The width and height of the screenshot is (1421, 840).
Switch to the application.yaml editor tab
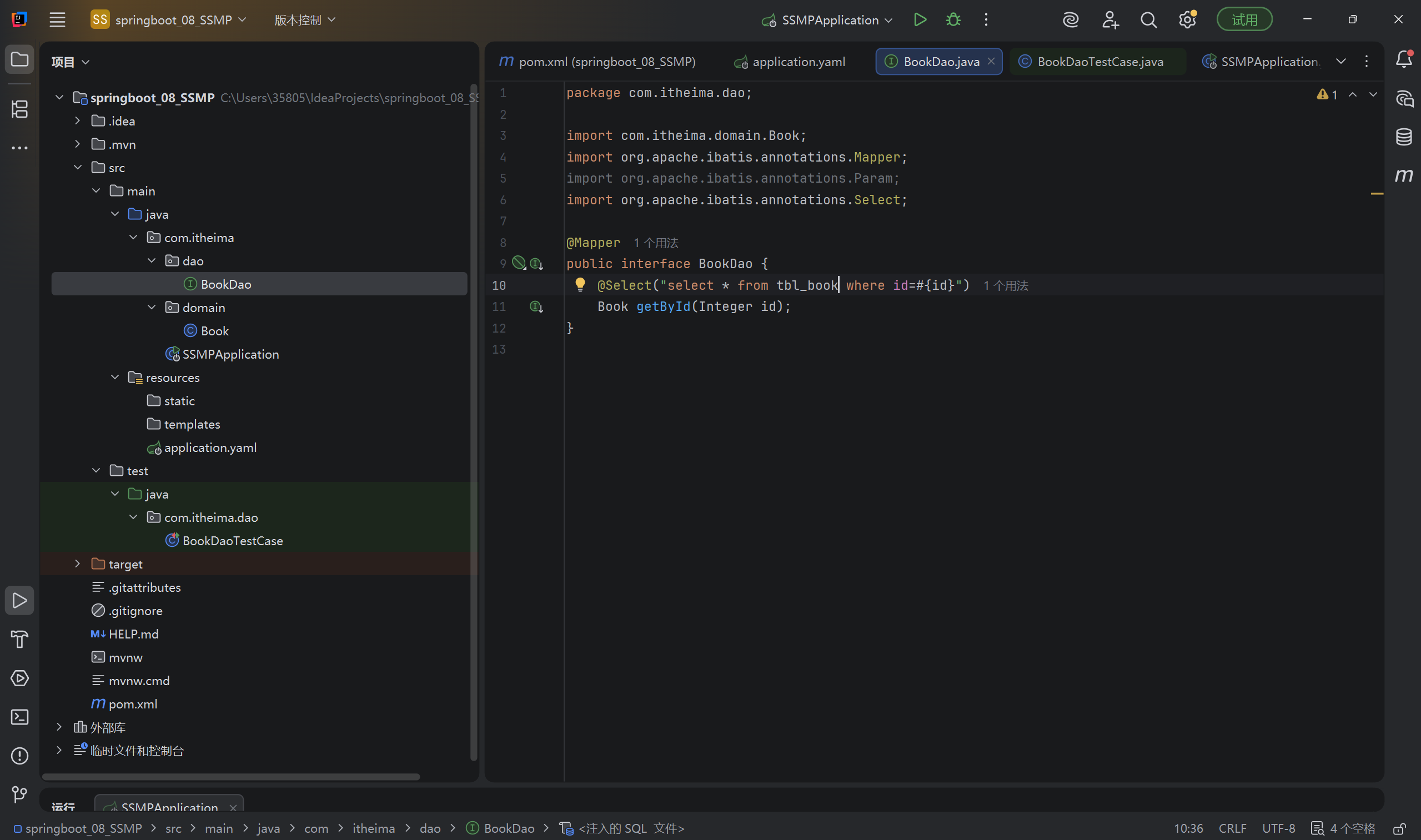point(798,62)
